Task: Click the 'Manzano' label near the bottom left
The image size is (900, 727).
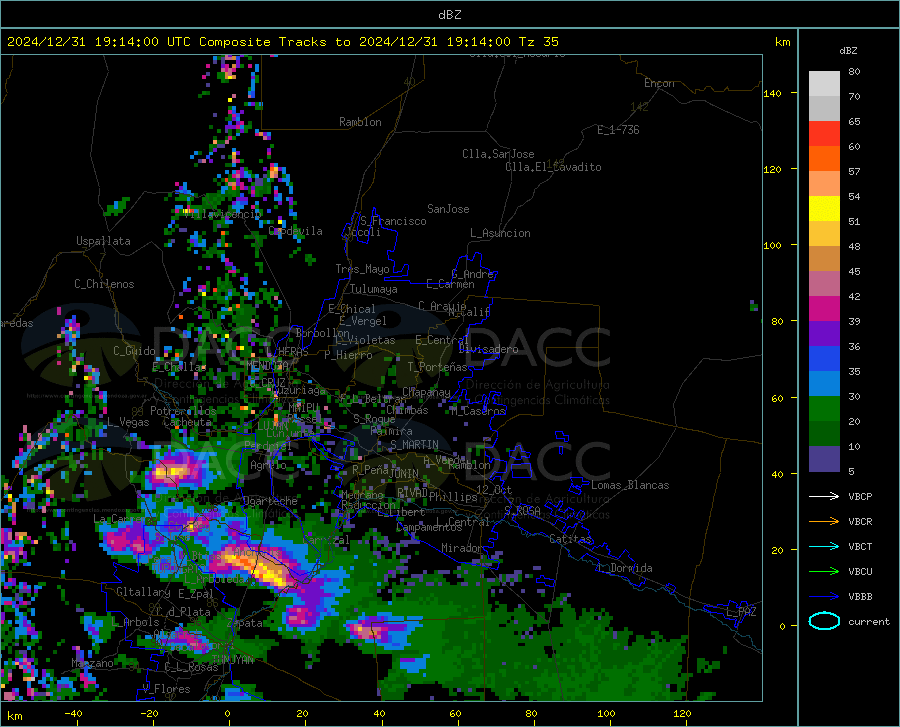Action: coord(92,663)
